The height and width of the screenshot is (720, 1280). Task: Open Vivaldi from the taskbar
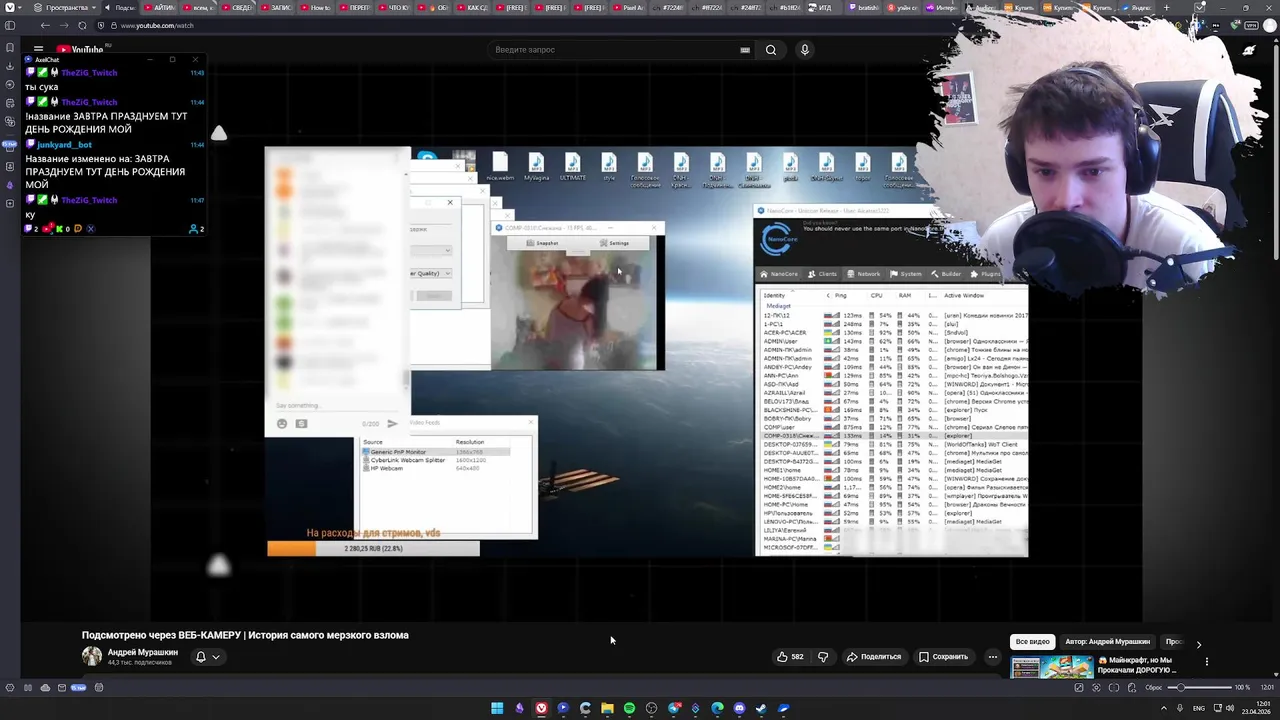(x=541, y=708)
